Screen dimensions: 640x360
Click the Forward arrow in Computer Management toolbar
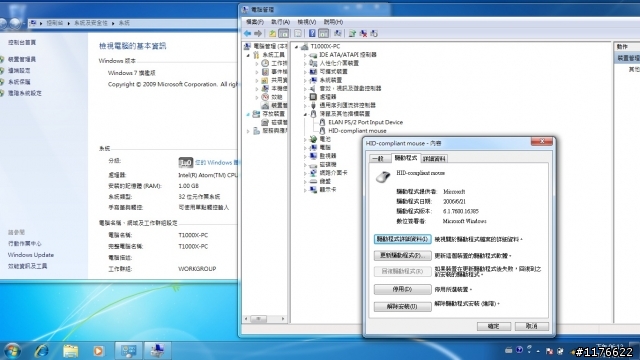point(258,33)
